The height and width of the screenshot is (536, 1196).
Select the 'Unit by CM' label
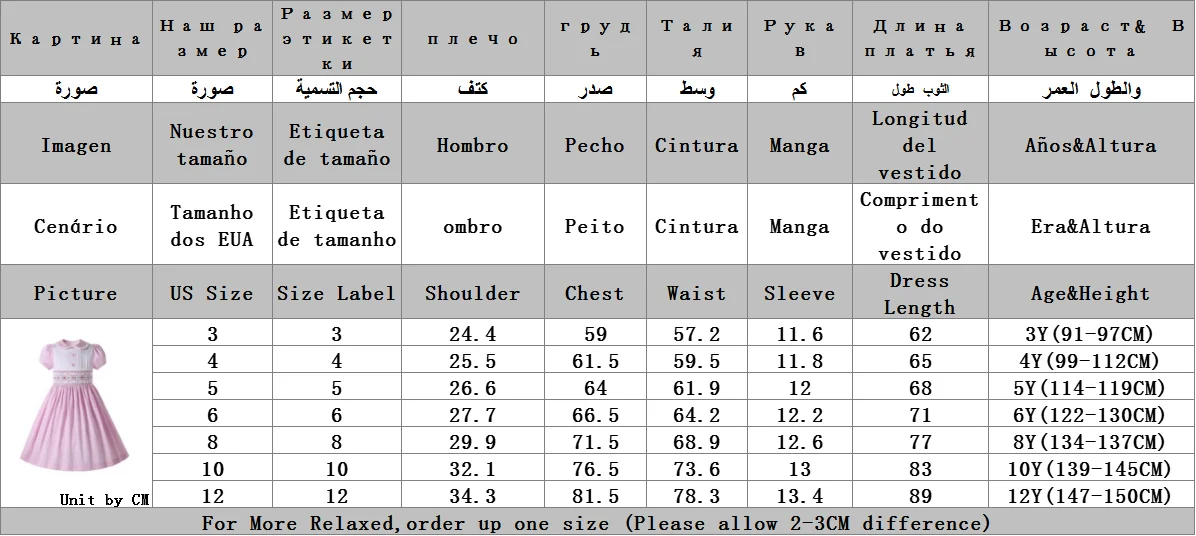[x=105, y=500]
